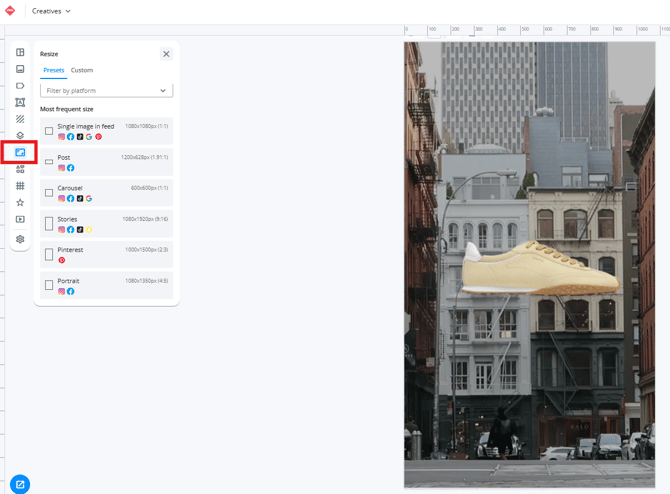Open the Layers panel icon
This screenshot has width=670, height=494.
[x=20, y=136]
